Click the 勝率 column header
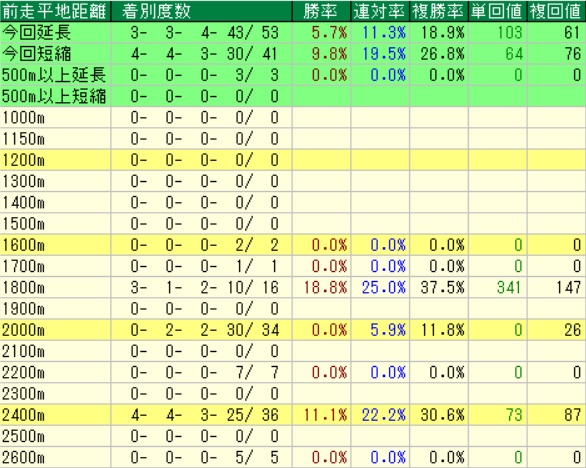Viewport: 586px width, 468px height. point(320,11)
